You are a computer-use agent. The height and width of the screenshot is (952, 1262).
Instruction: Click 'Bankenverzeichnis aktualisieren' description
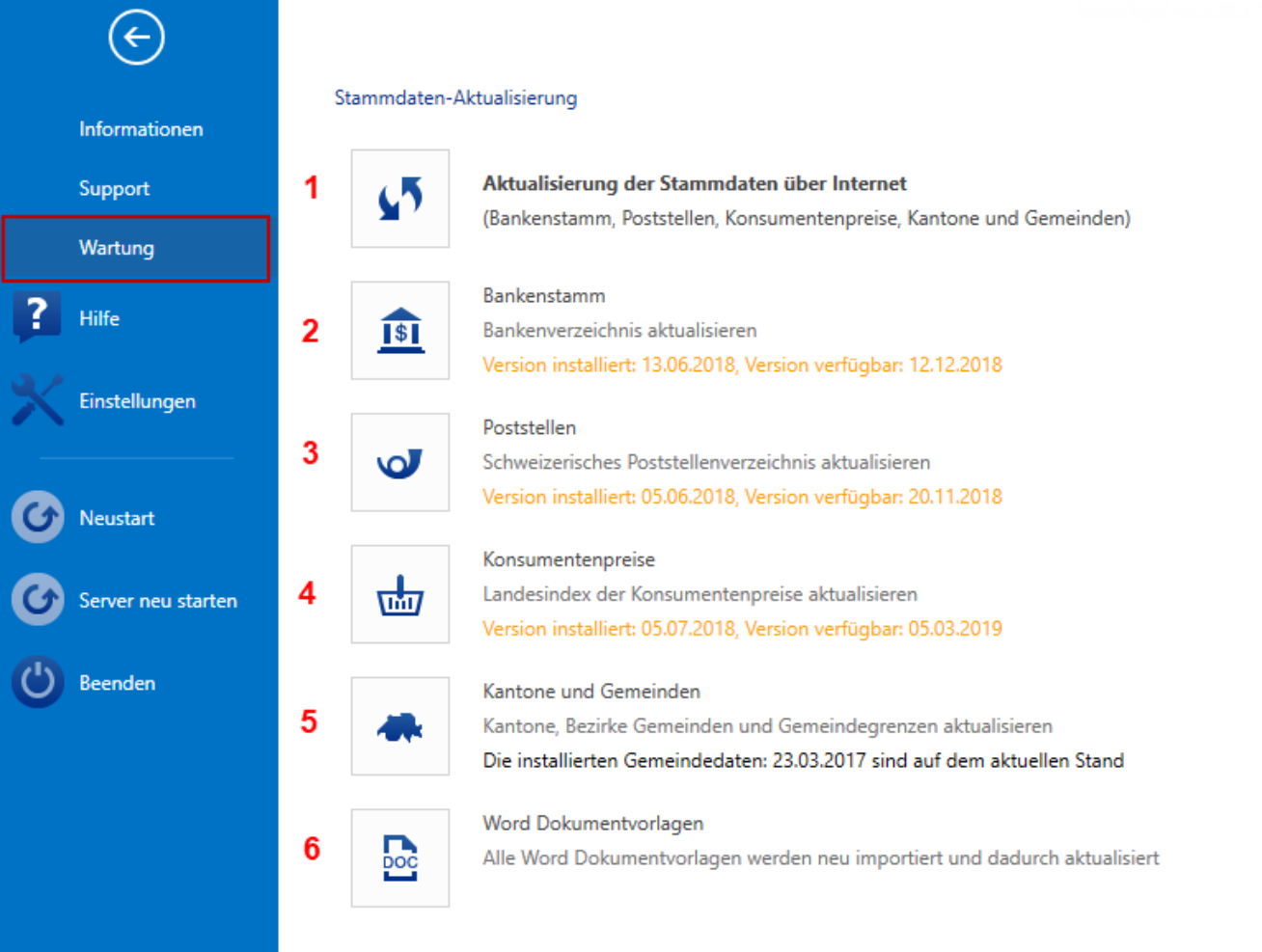(x=619, y=331)
